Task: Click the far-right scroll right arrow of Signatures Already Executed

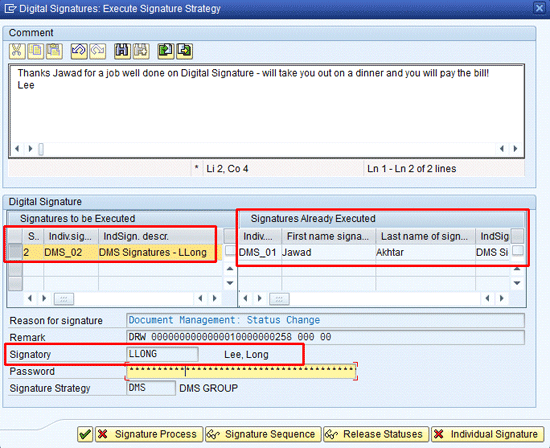Action: (502, 298)
